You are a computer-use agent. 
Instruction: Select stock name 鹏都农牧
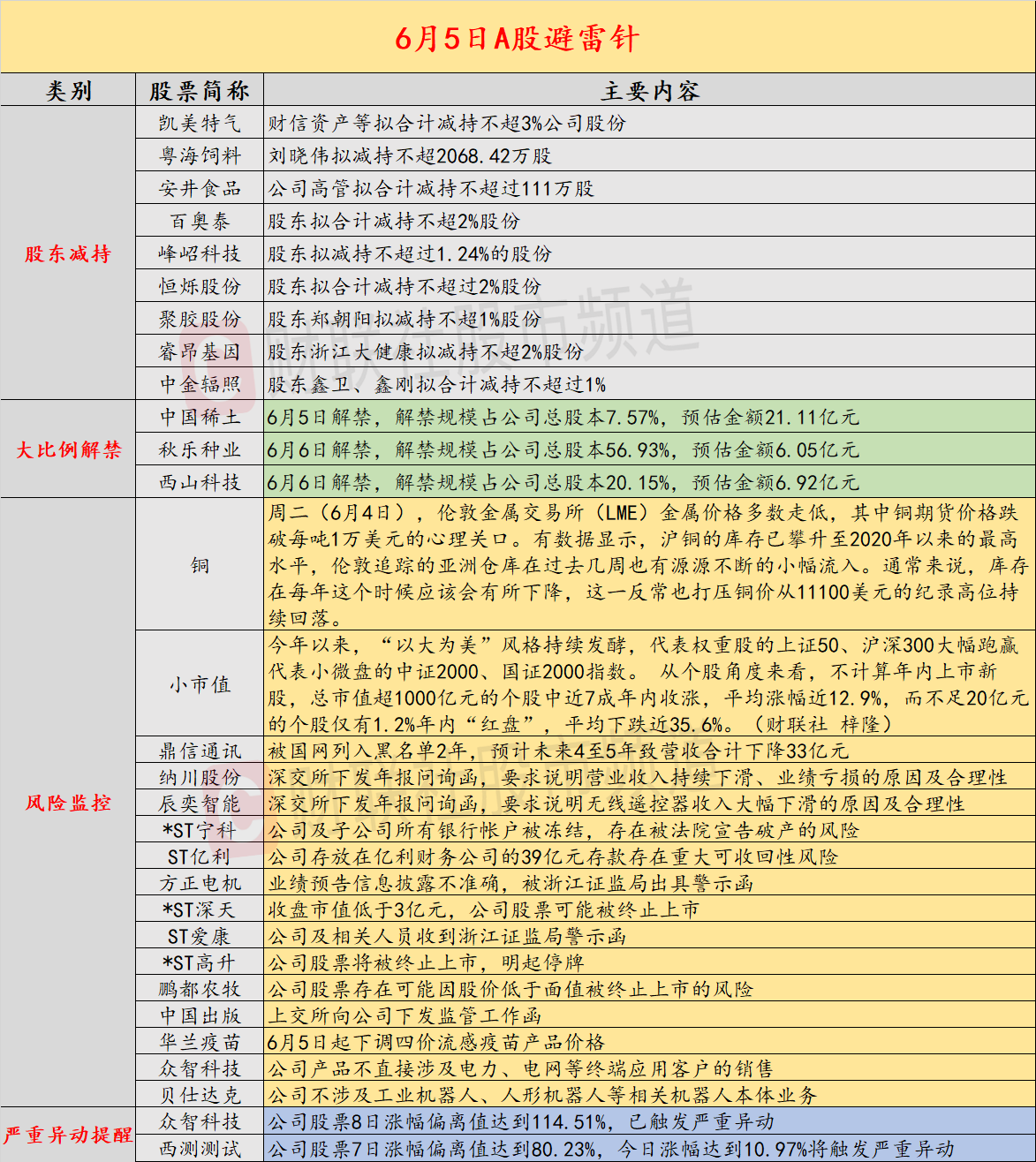(200, 990)
